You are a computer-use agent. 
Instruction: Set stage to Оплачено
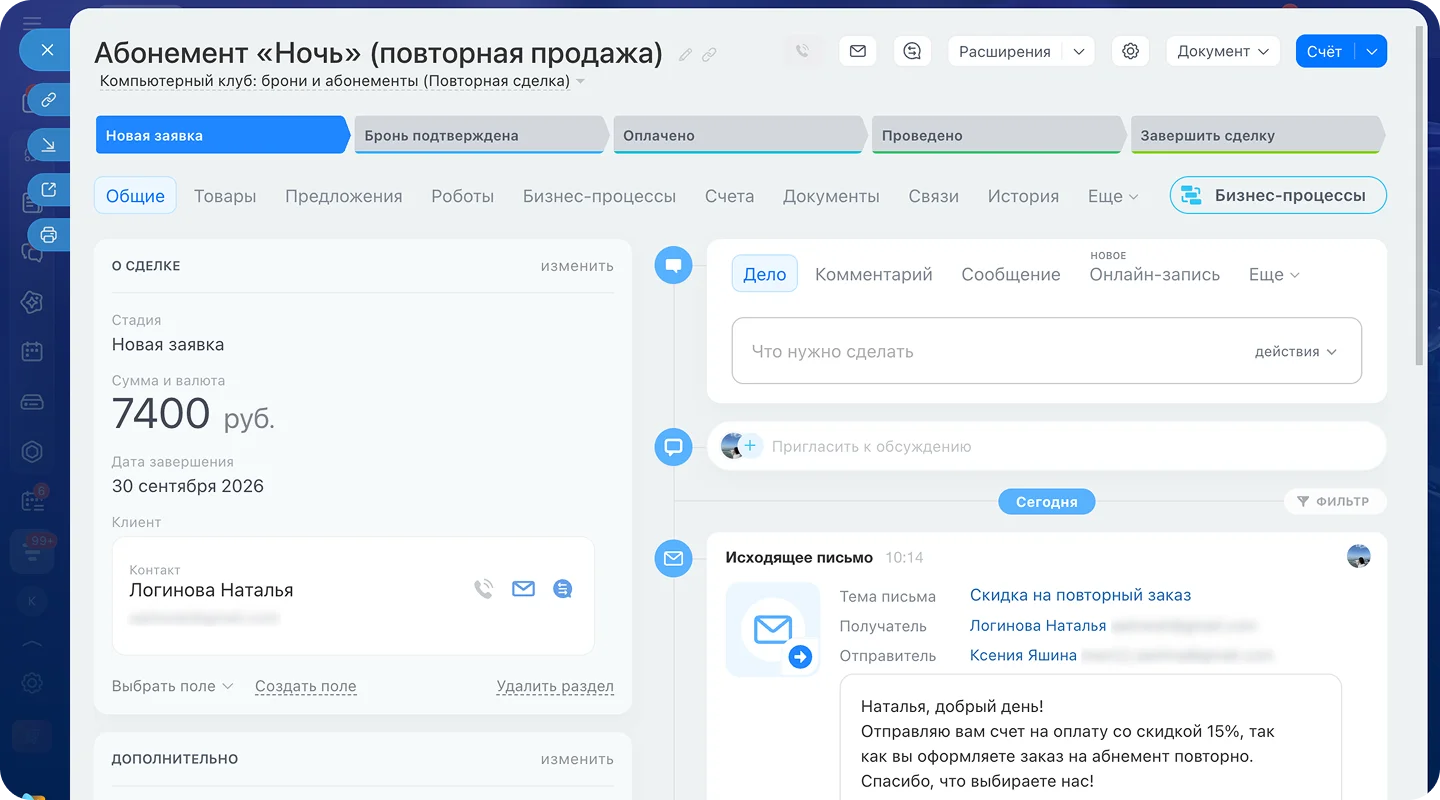click(x=740, y=135)
